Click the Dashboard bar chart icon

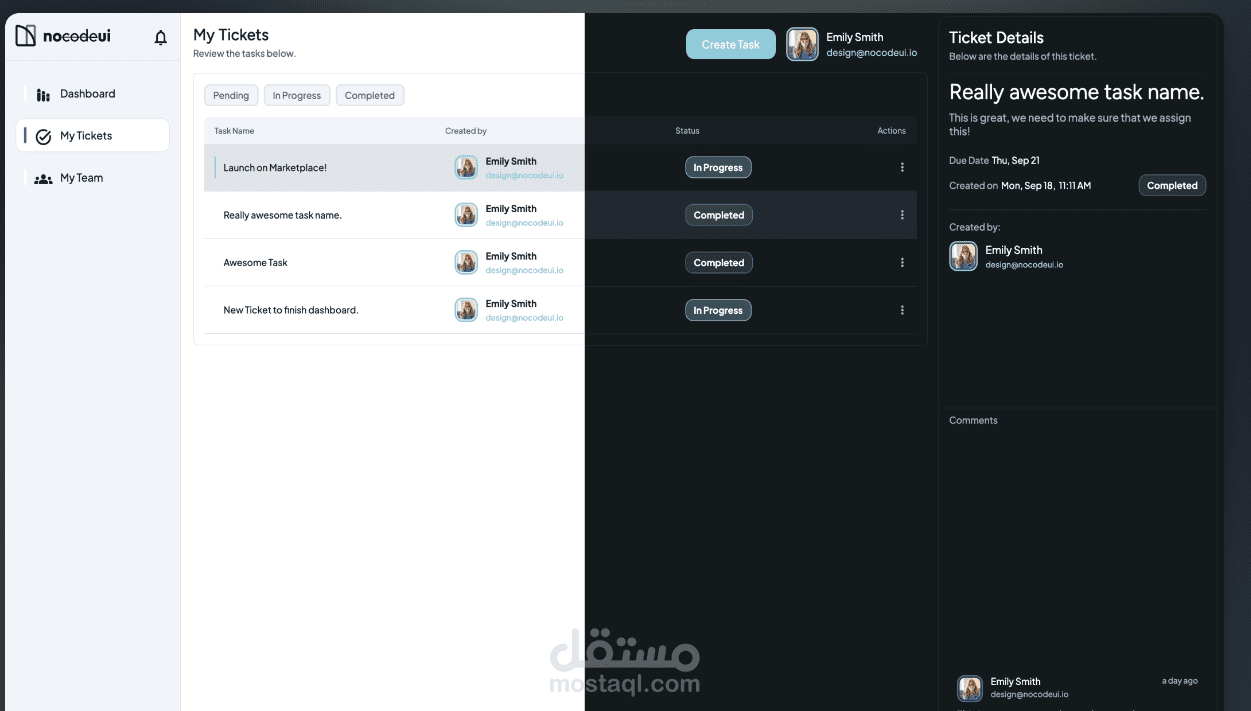pyautogui.click(x=43, y=95)
